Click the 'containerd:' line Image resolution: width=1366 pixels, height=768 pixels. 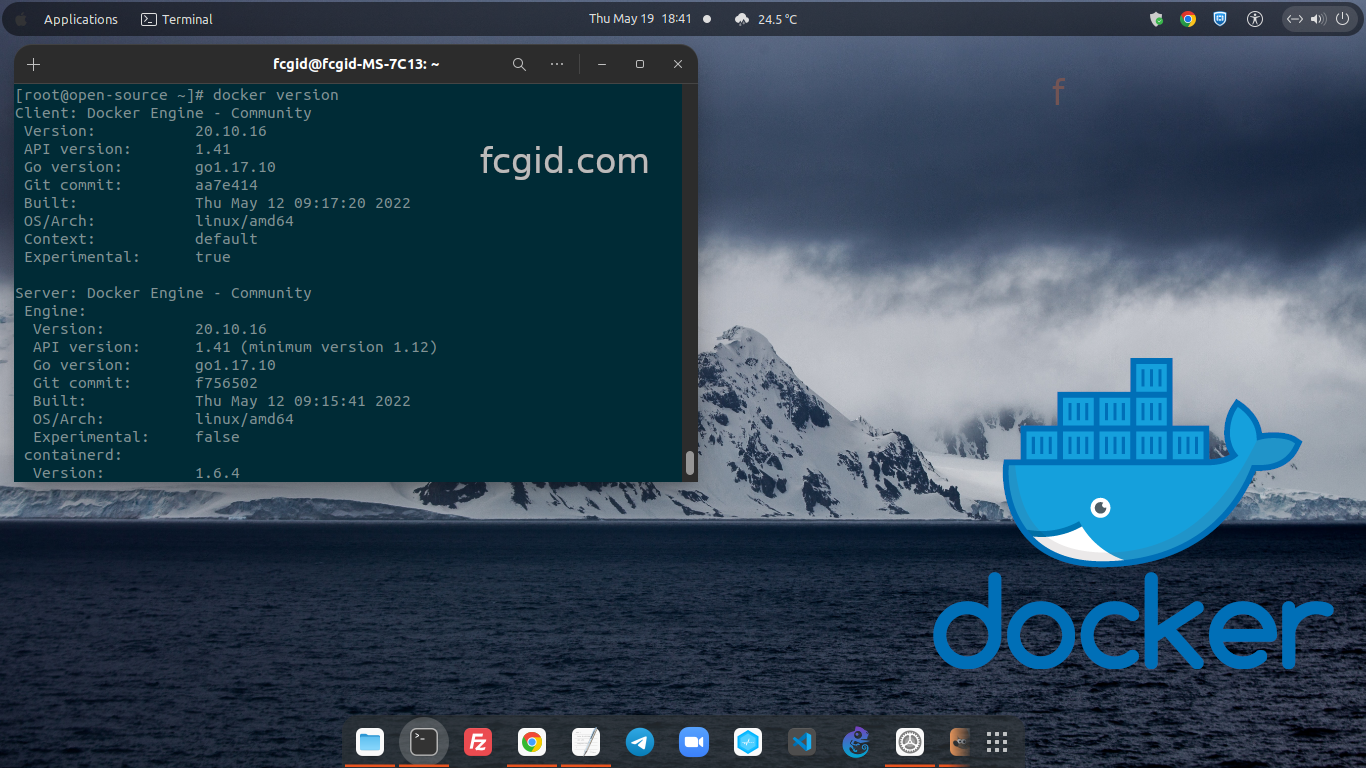coord(73,455)
